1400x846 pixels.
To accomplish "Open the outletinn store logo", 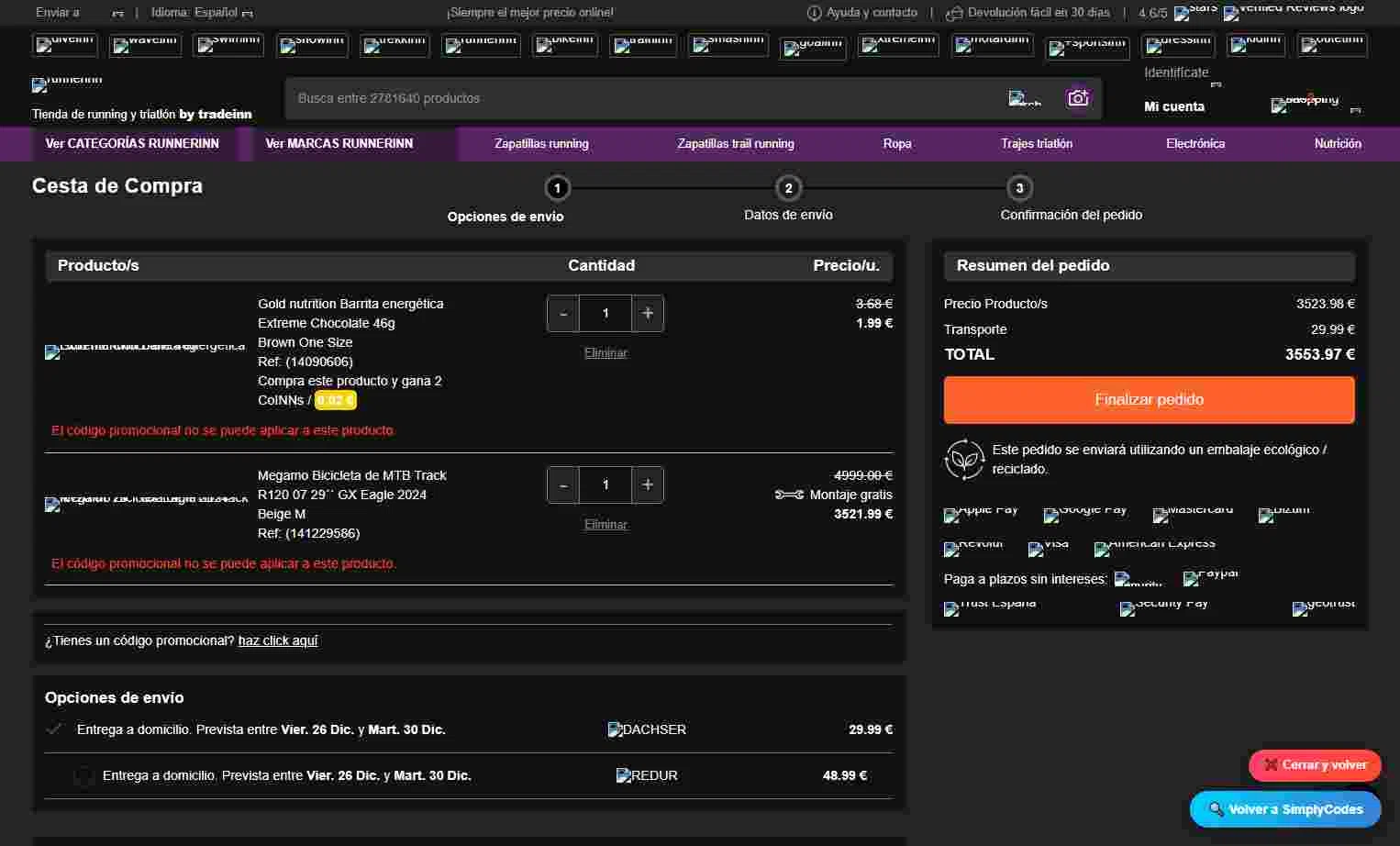I will (1332, 45).
